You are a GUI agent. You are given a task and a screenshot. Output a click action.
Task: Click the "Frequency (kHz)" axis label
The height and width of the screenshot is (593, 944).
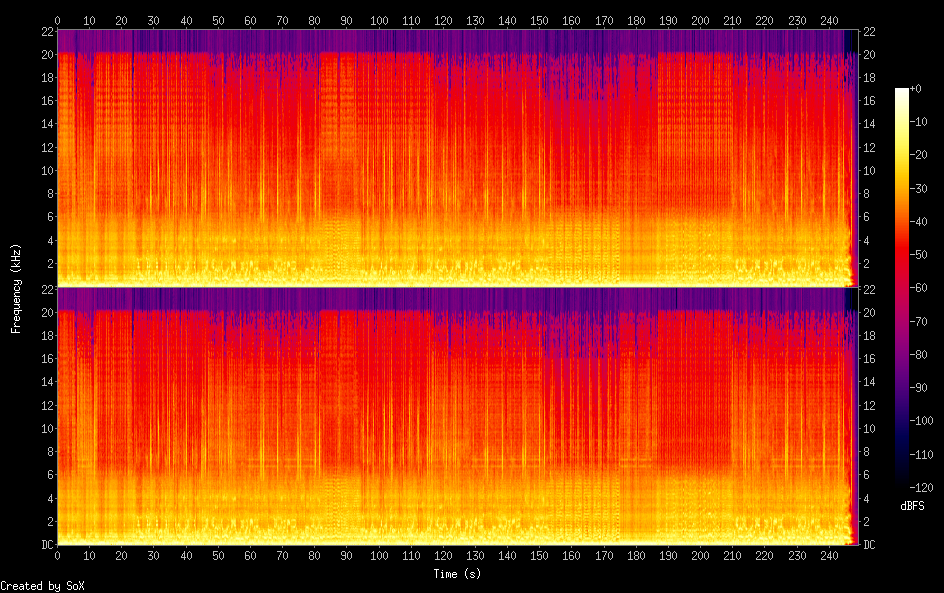[x=16, y=287]
